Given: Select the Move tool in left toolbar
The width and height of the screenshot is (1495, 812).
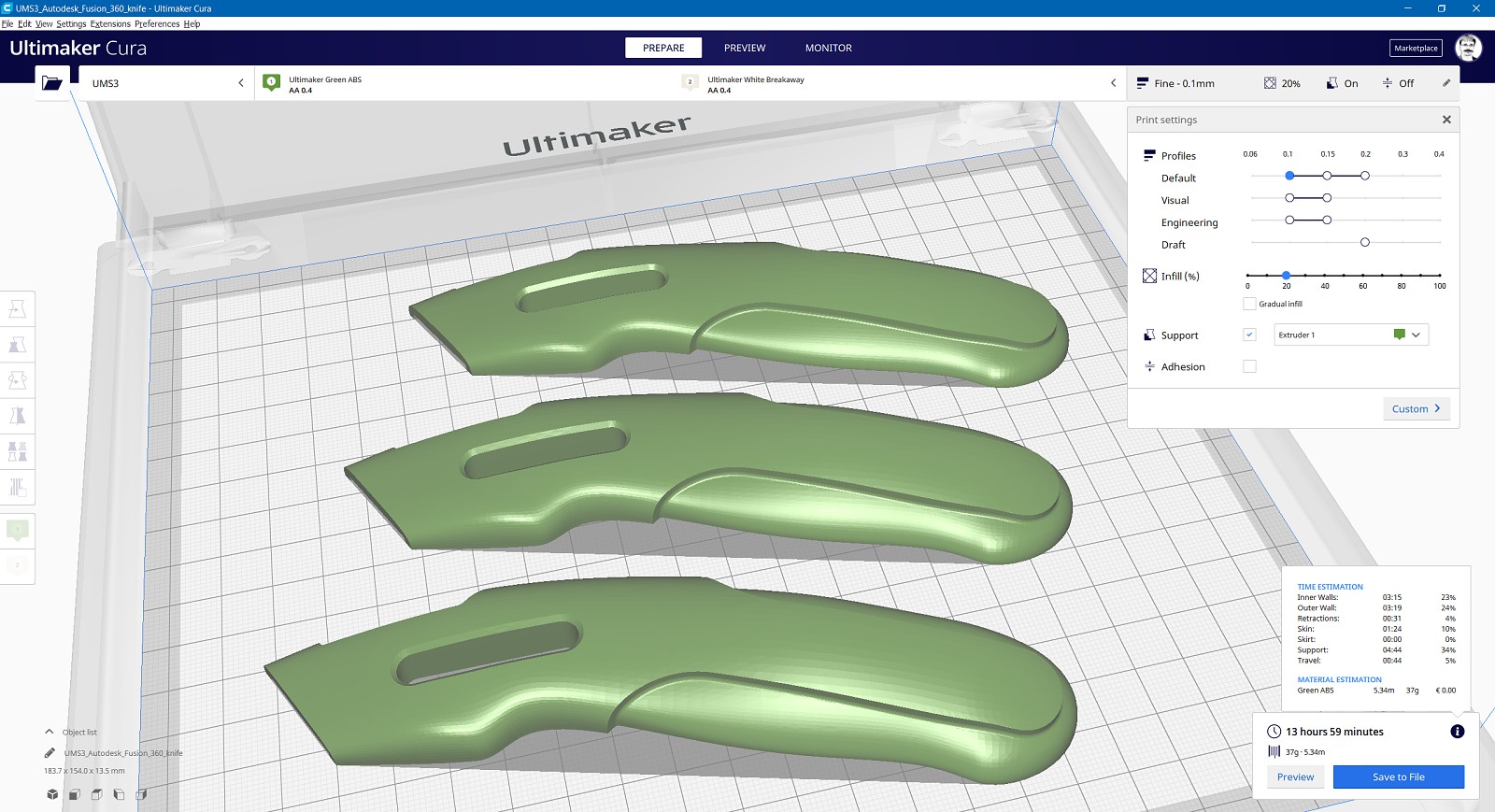Looking at the screenshot, I should [x=17, y=308].
